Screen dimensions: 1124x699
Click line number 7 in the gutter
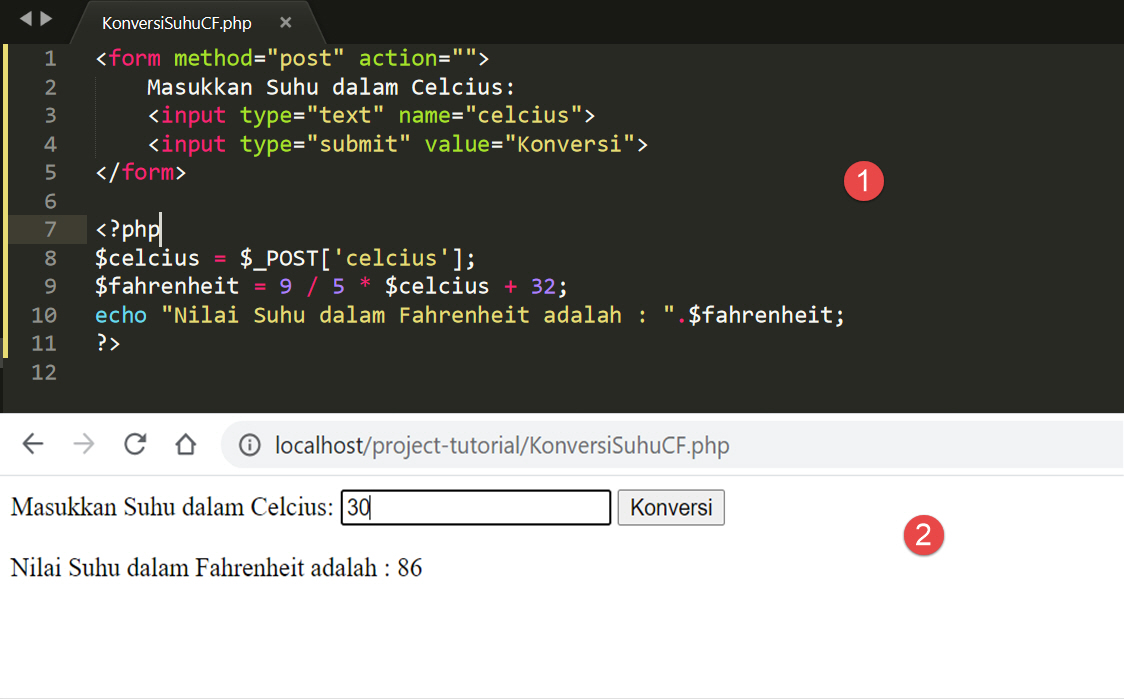(x=50, y=229)
